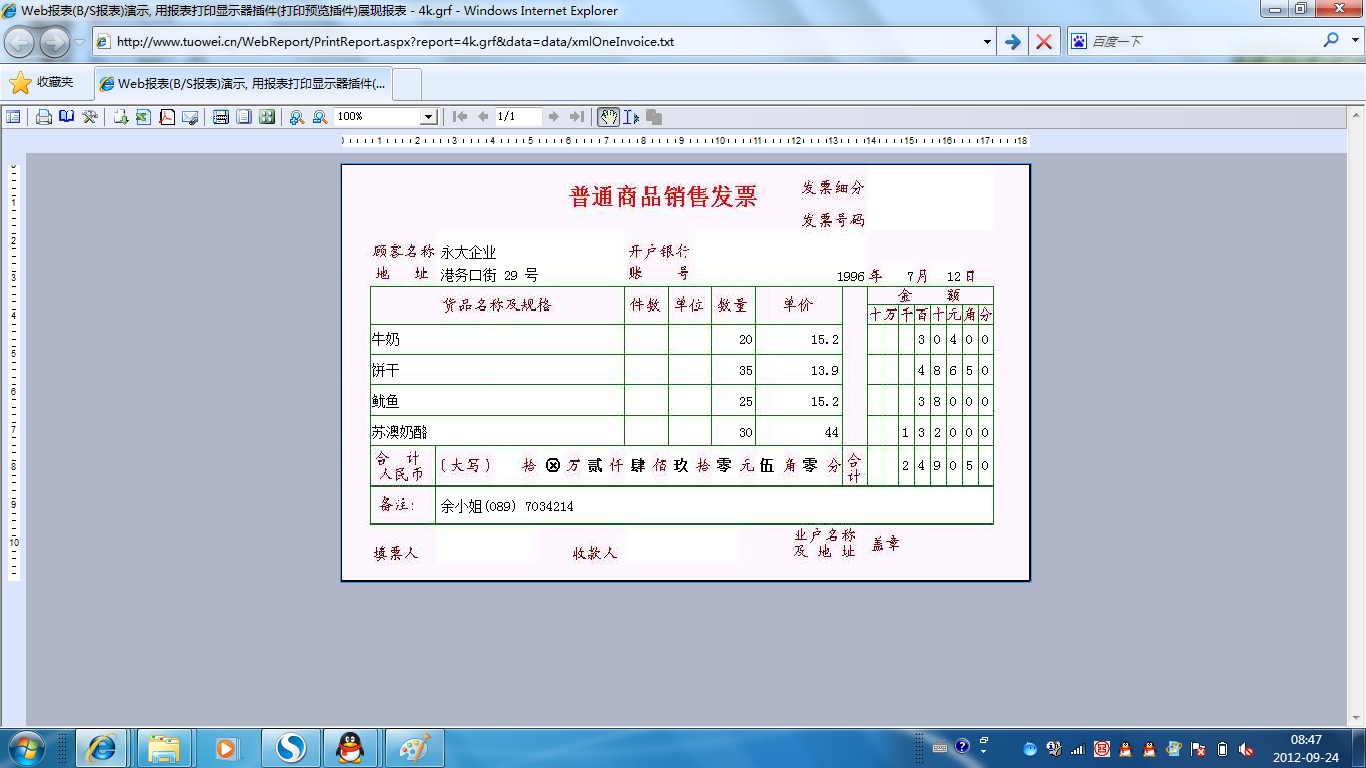
Task: Click the zoom in magnifier icon
Action: coord(296,117)
